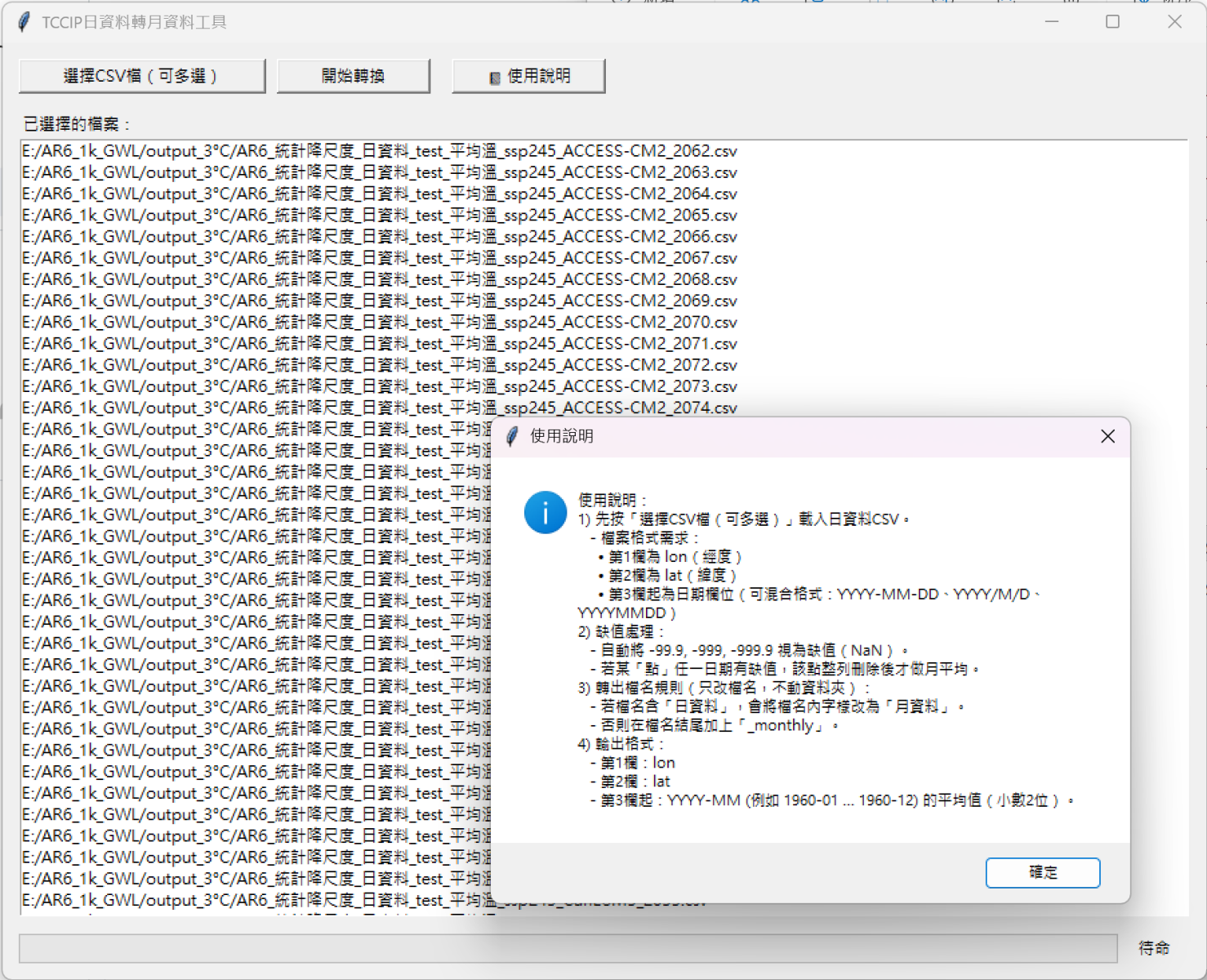Click the 選擇CSV檔（可多選）button

[x=142, y=76]
